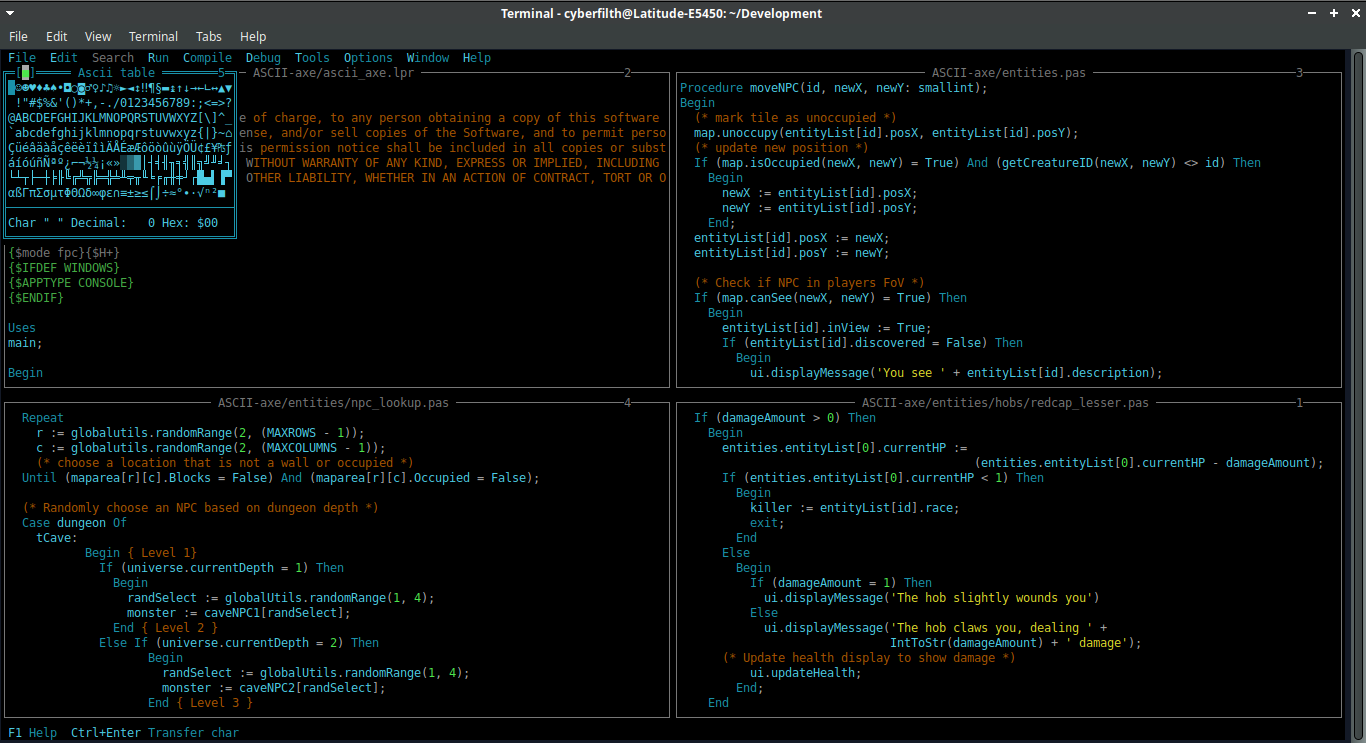The height and width of the screenshot is (743, 1366).
Task: Open the Compile menu in the IDE
Action: click(x=207, y=57)
